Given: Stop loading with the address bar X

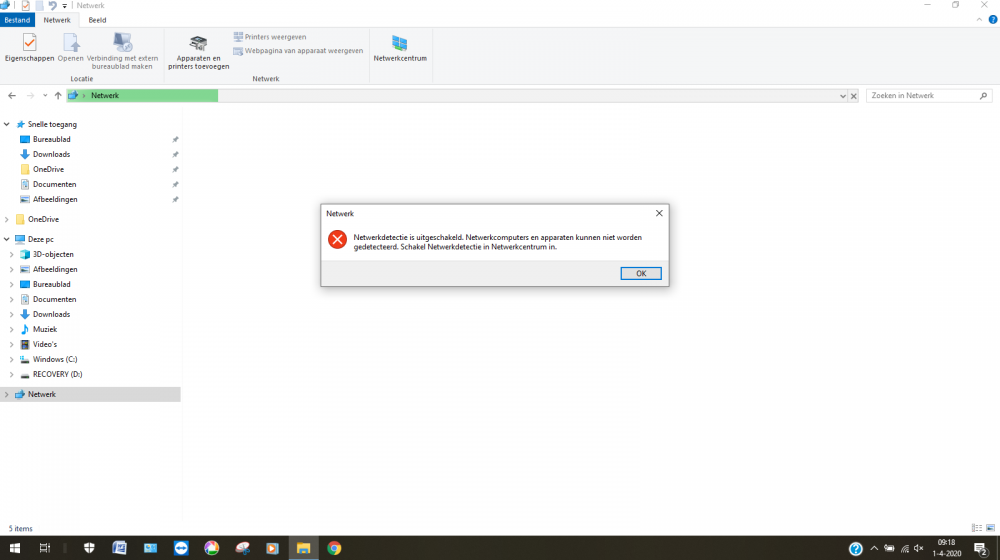Looking at the screenshot, I should click(x=853, y=96).
